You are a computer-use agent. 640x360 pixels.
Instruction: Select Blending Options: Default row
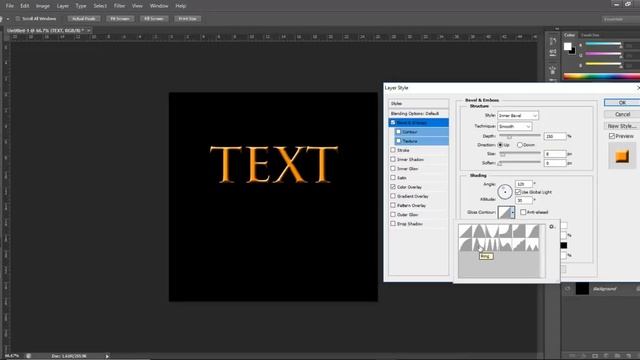tap(419, 113)
